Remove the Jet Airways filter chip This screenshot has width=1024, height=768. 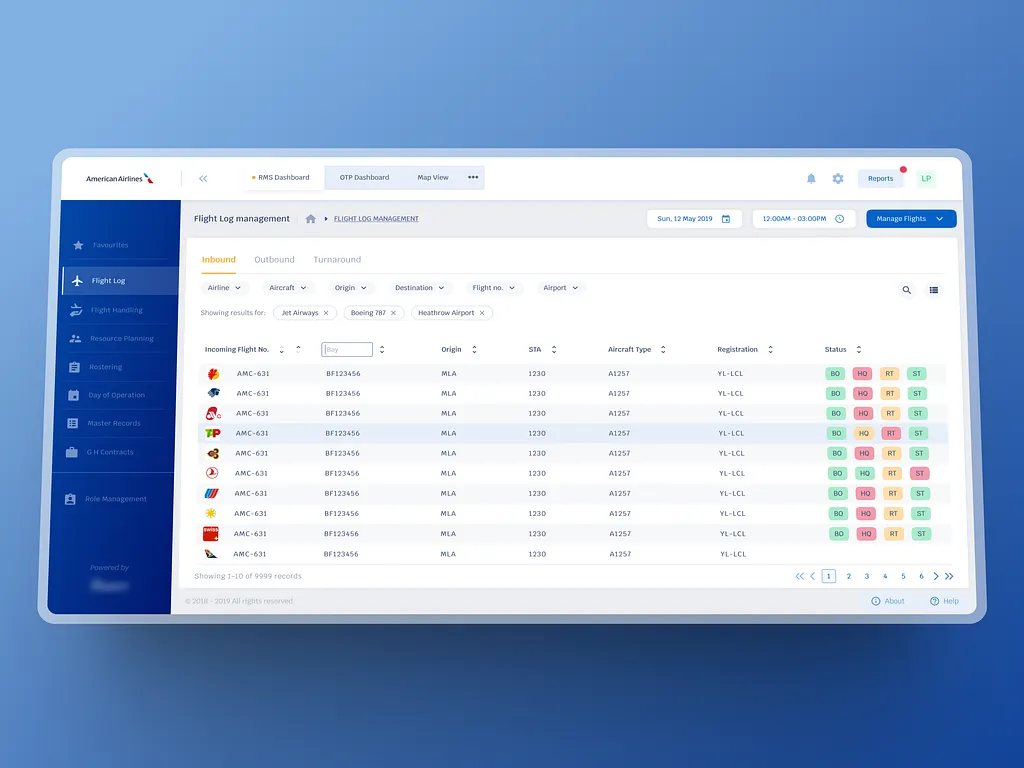coord(326,313)
